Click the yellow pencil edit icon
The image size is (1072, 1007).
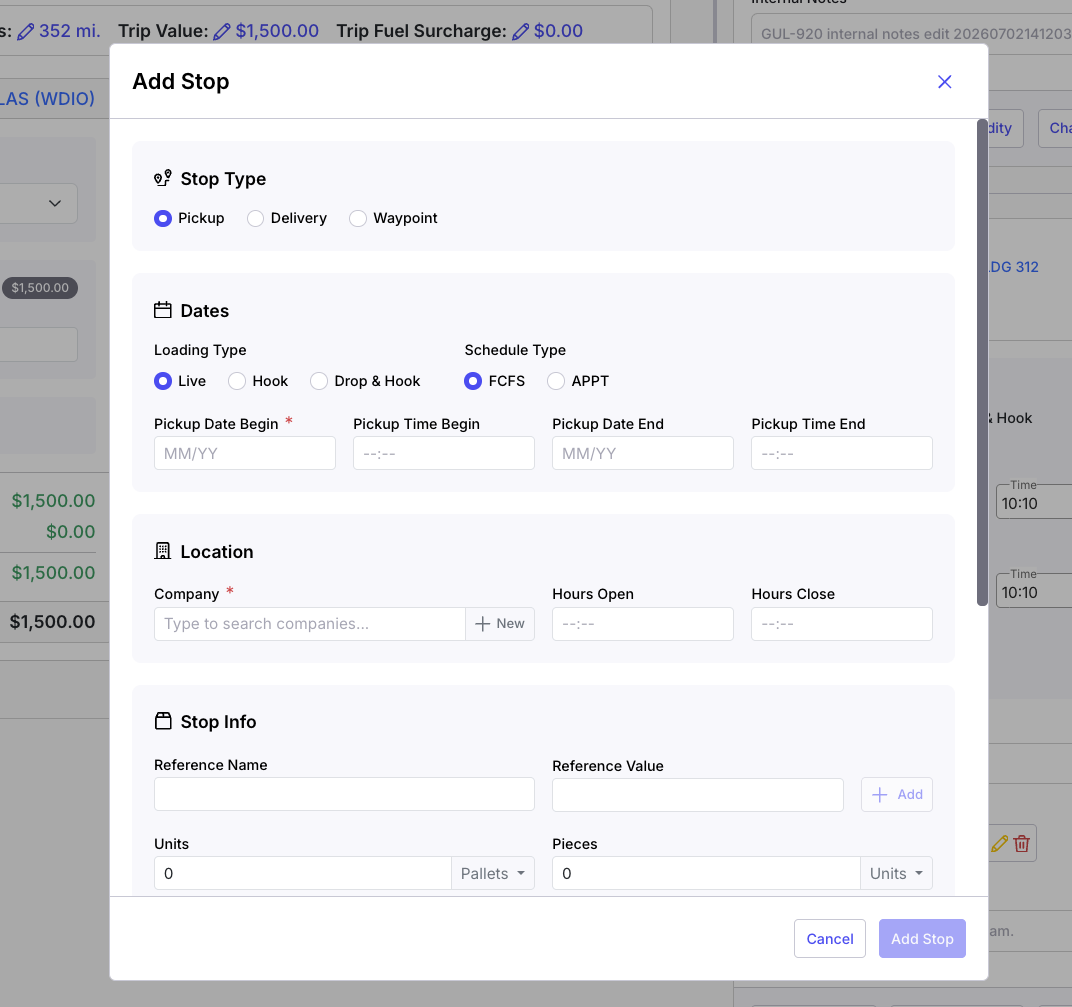1000,844
